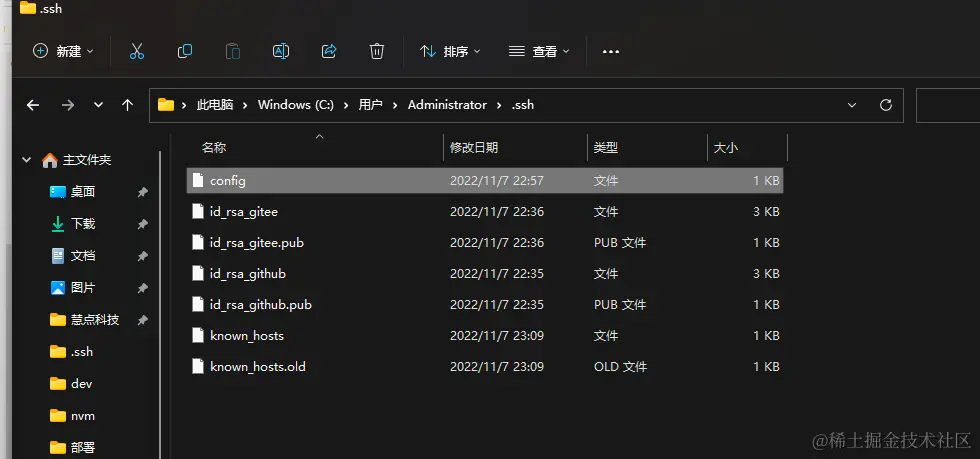Click Administrator breadcrumb segment

click(x=447, y=105)
